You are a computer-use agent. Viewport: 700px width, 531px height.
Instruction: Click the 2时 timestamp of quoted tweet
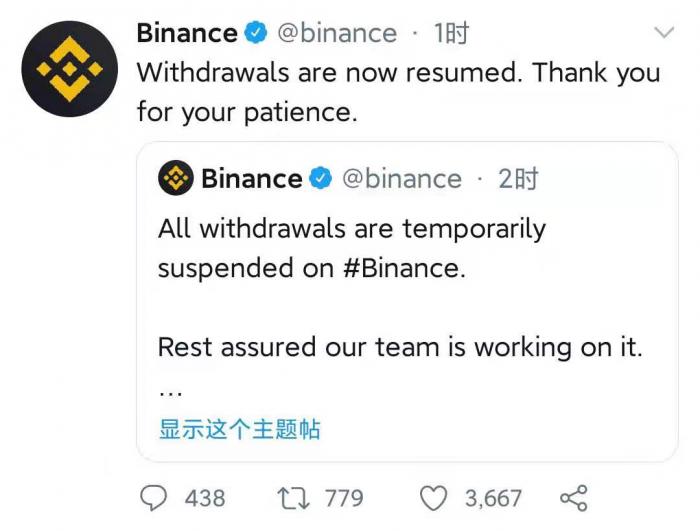[518, 179]
